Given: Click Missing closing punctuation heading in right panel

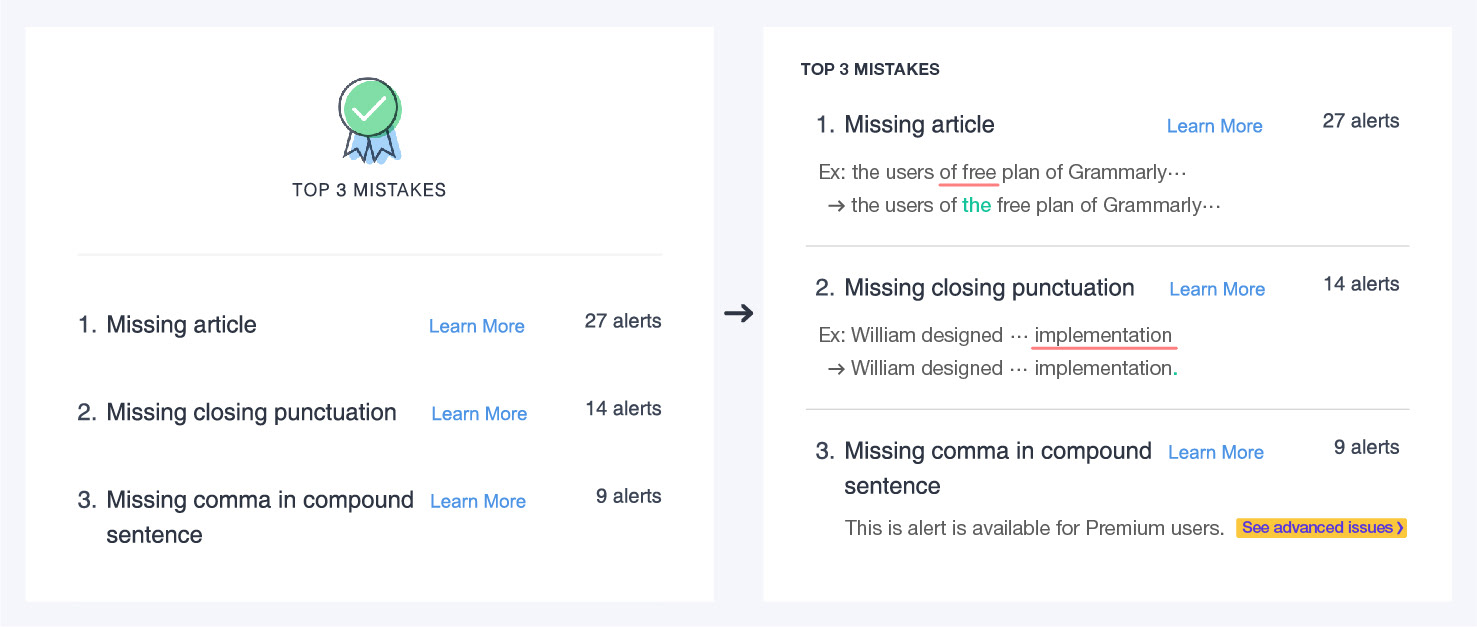Looking at the screenshot, I should (989, 288).
